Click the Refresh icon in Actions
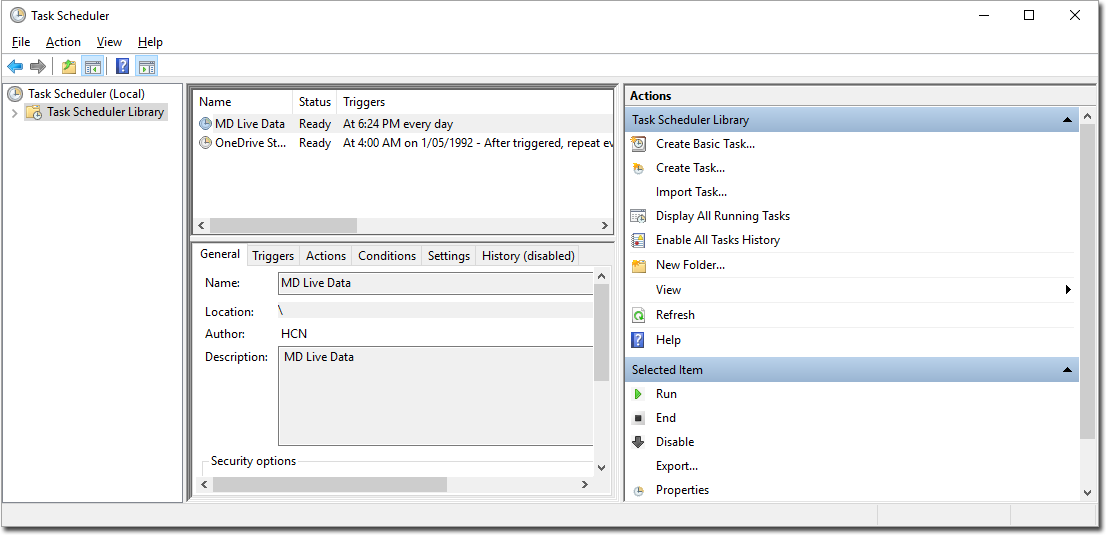 pos(638,315)
